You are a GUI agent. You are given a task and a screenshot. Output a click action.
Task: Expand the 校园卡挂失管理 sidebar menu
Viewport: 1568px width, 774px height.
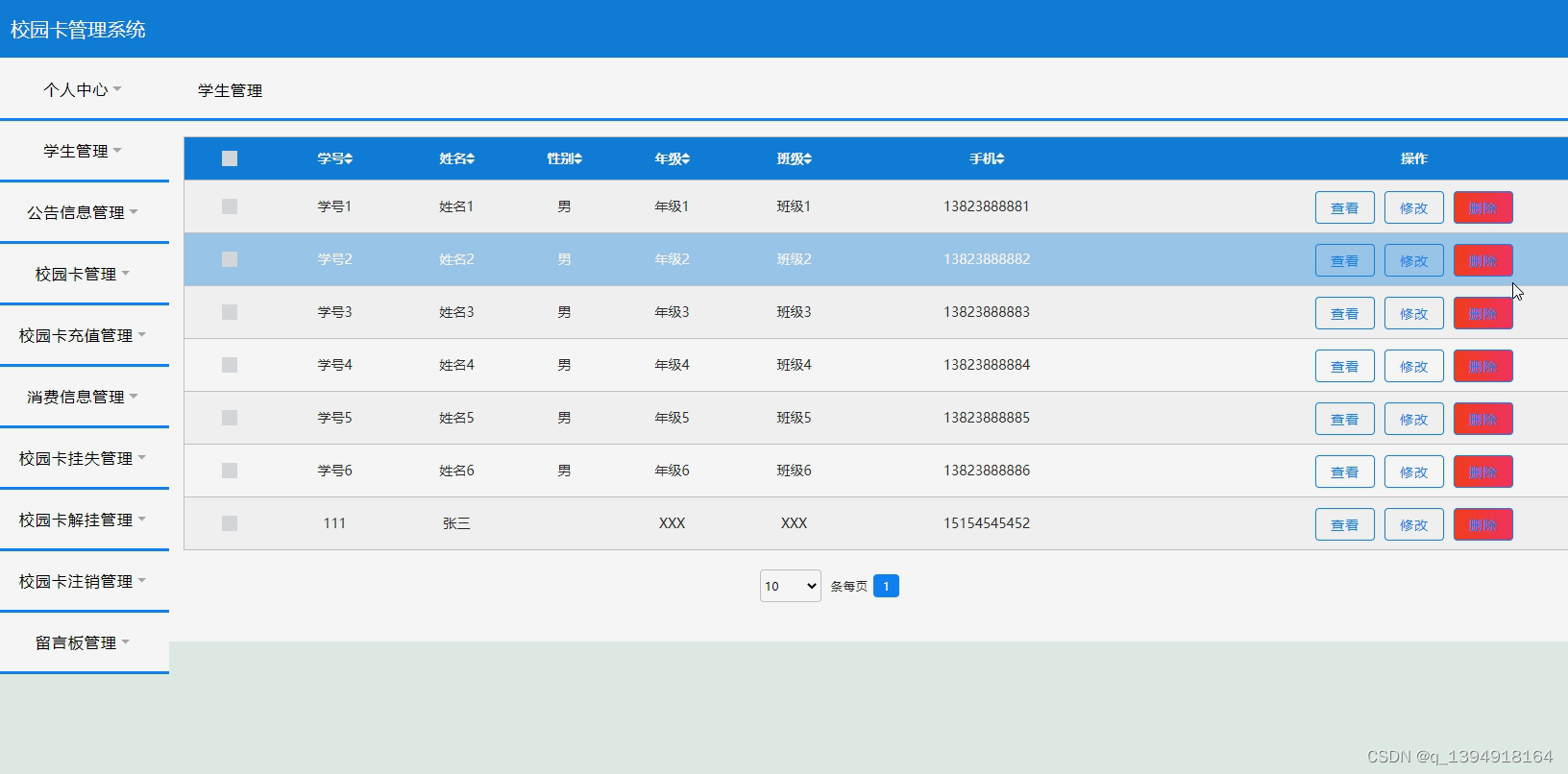85,458
